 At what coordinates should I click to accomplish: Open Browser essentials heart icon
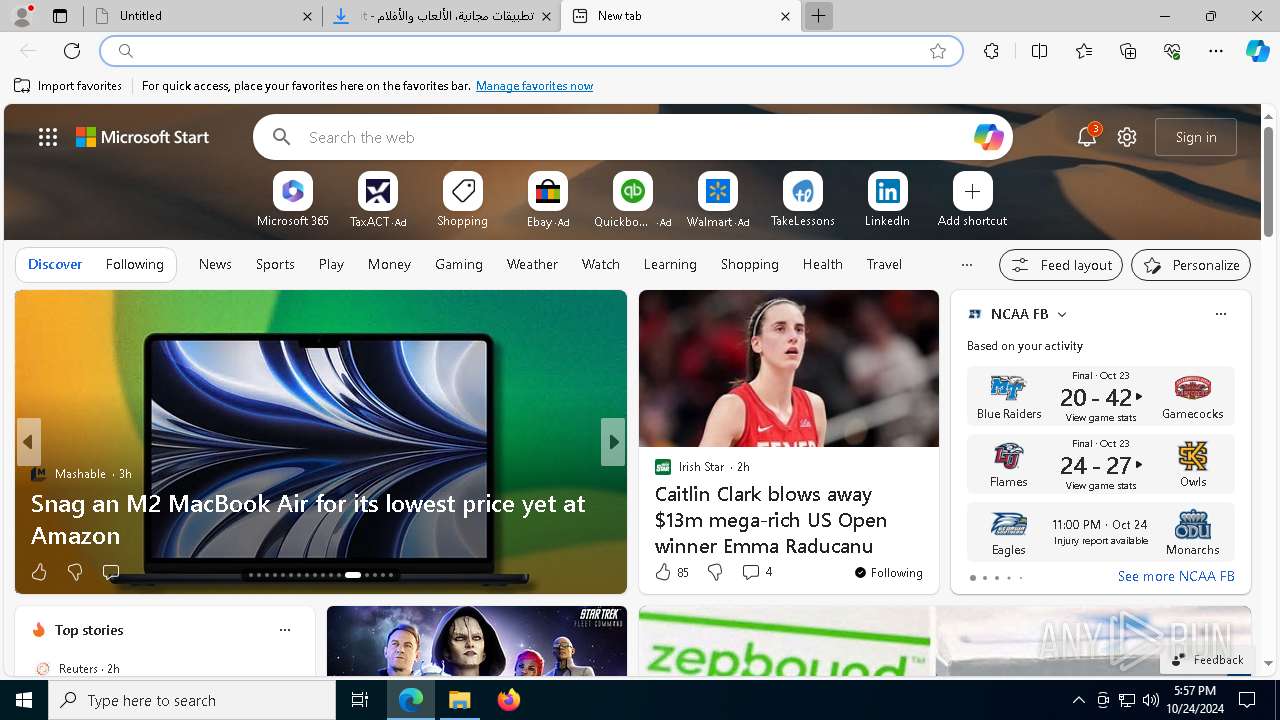click(x=1172, y=51)
